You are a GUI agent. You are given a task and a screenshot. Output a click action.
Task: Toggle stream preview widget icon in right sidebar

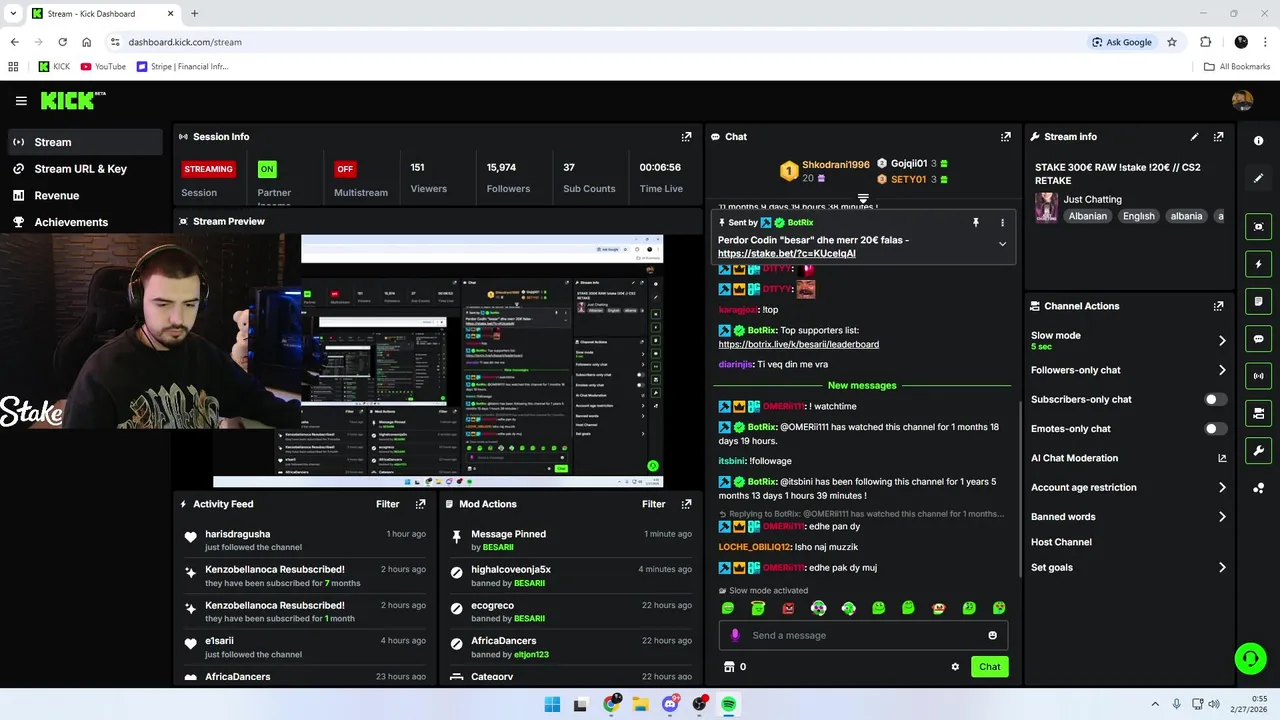pos(1259,227)
